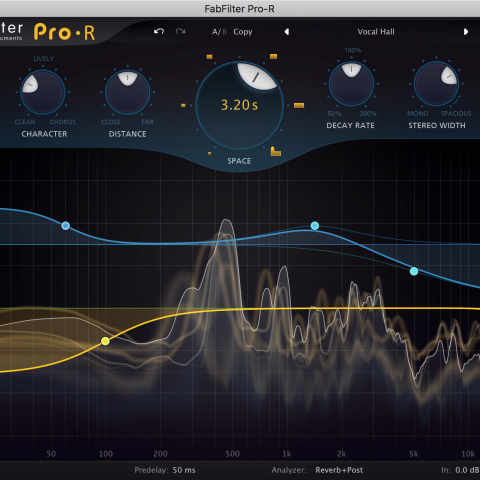Image resolution: width=480 pixels, height=480 pixels.
Task: Select the blue decay rate EQ node near 5k
Action: tap(414, 271)
